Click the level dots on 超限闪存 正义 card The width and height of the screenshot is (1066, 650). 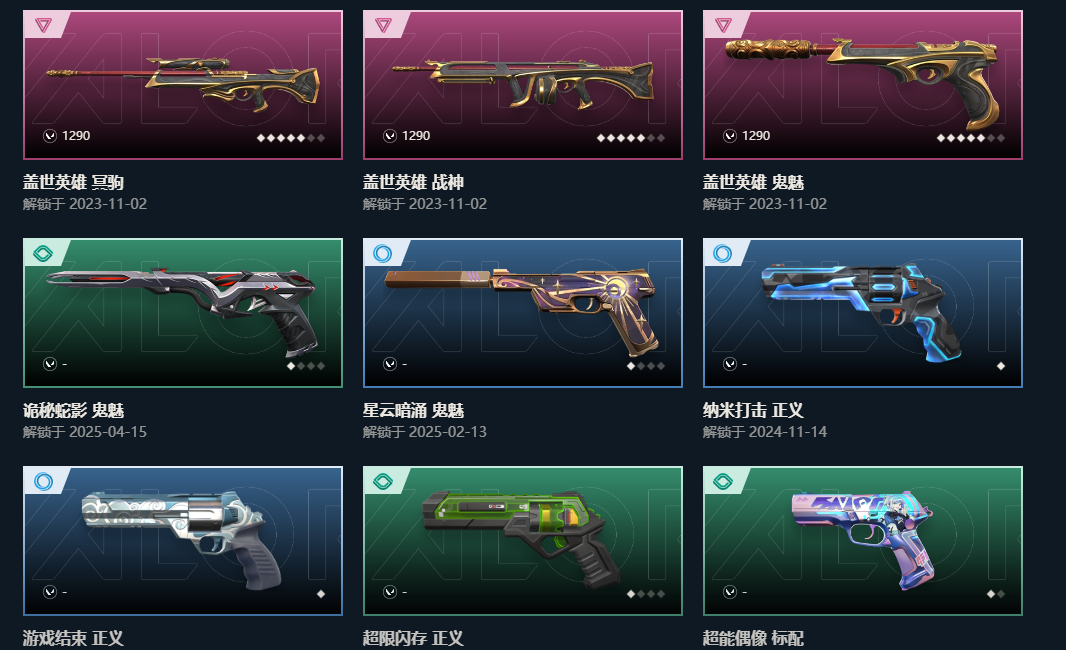646,594
